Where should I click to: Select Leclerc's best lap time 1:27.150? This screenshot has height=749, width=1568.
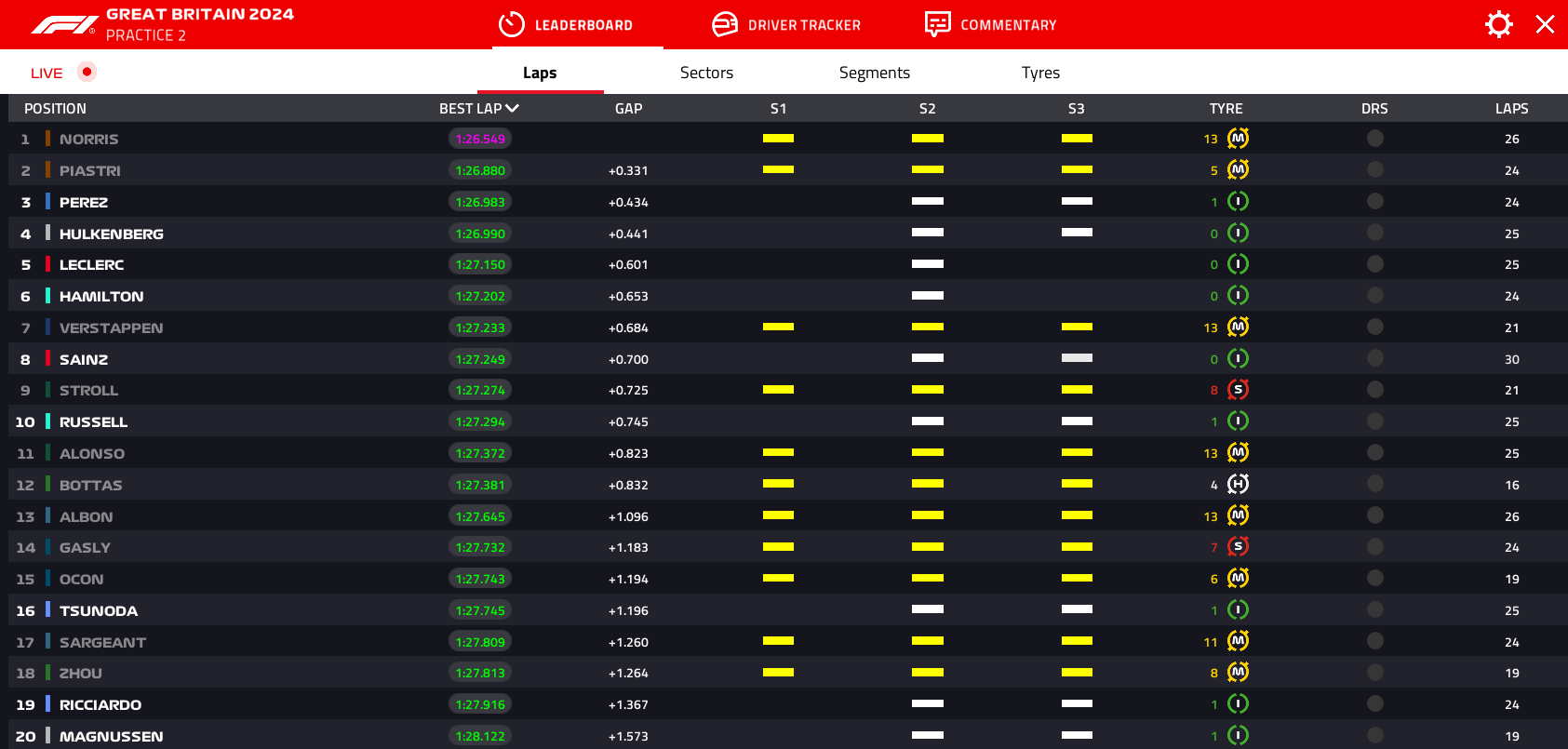click(480, 264)
